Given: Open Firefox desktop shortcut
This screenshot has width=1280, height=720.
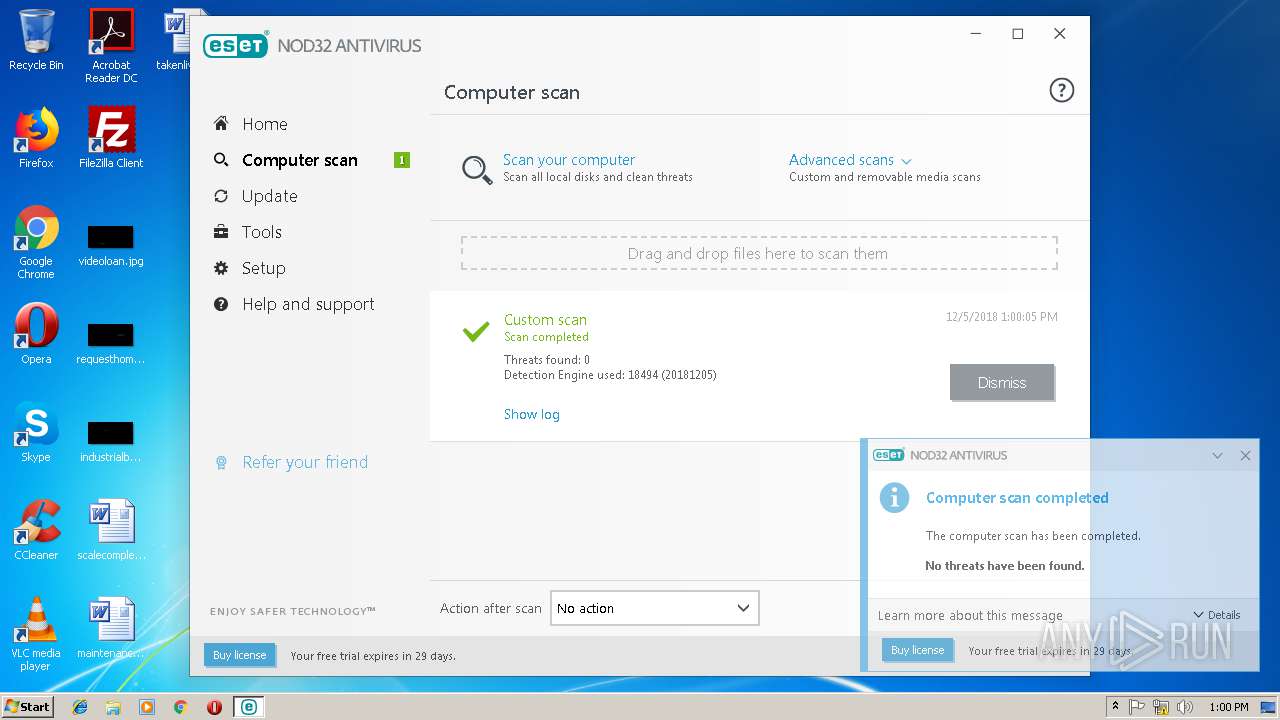Looking at the screenshot, I should [x=36, y=138].
